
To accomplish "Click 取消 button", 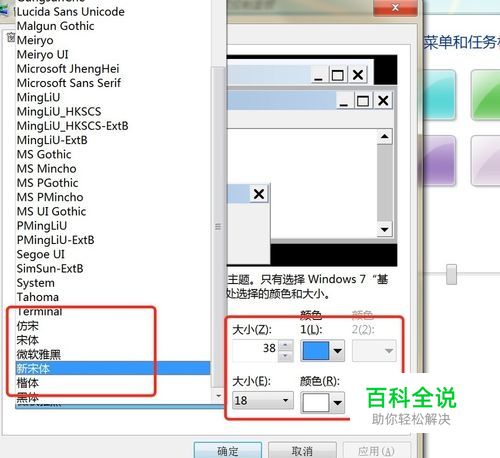I will 302,451.
